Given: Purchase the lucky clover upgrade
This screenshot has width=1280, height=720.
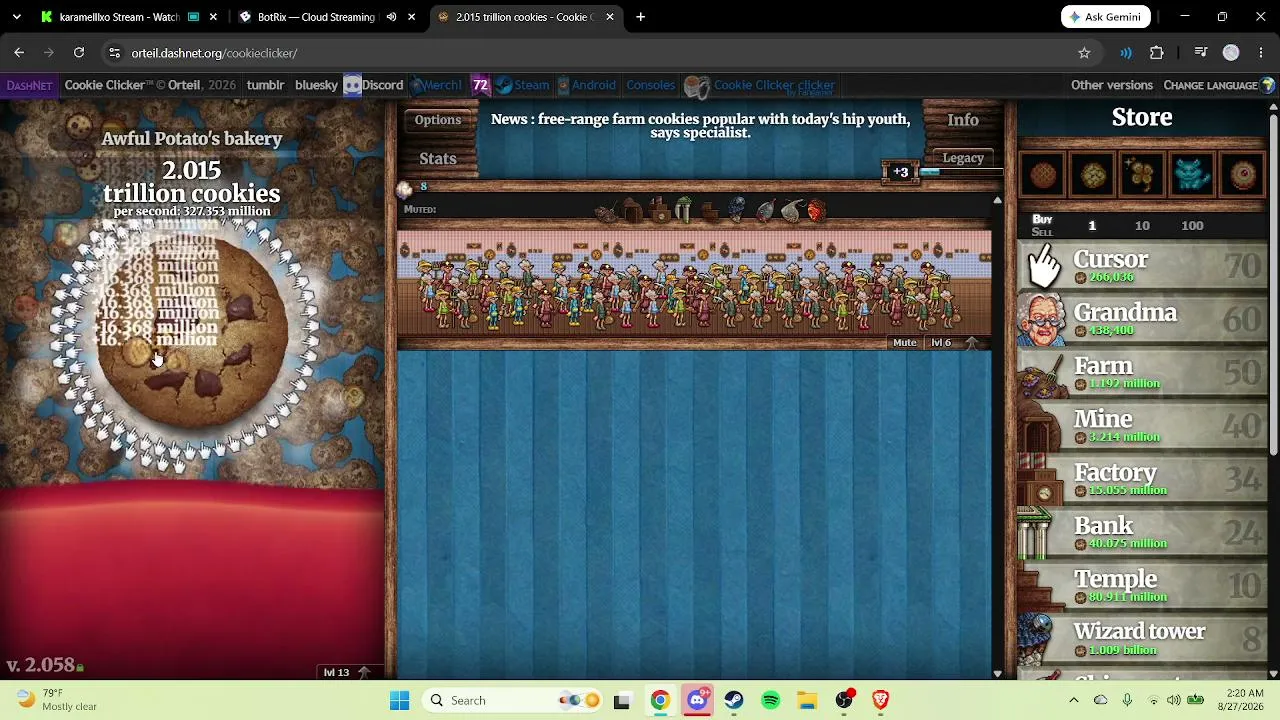Looking at the screenshot, I should [1143, 175].
